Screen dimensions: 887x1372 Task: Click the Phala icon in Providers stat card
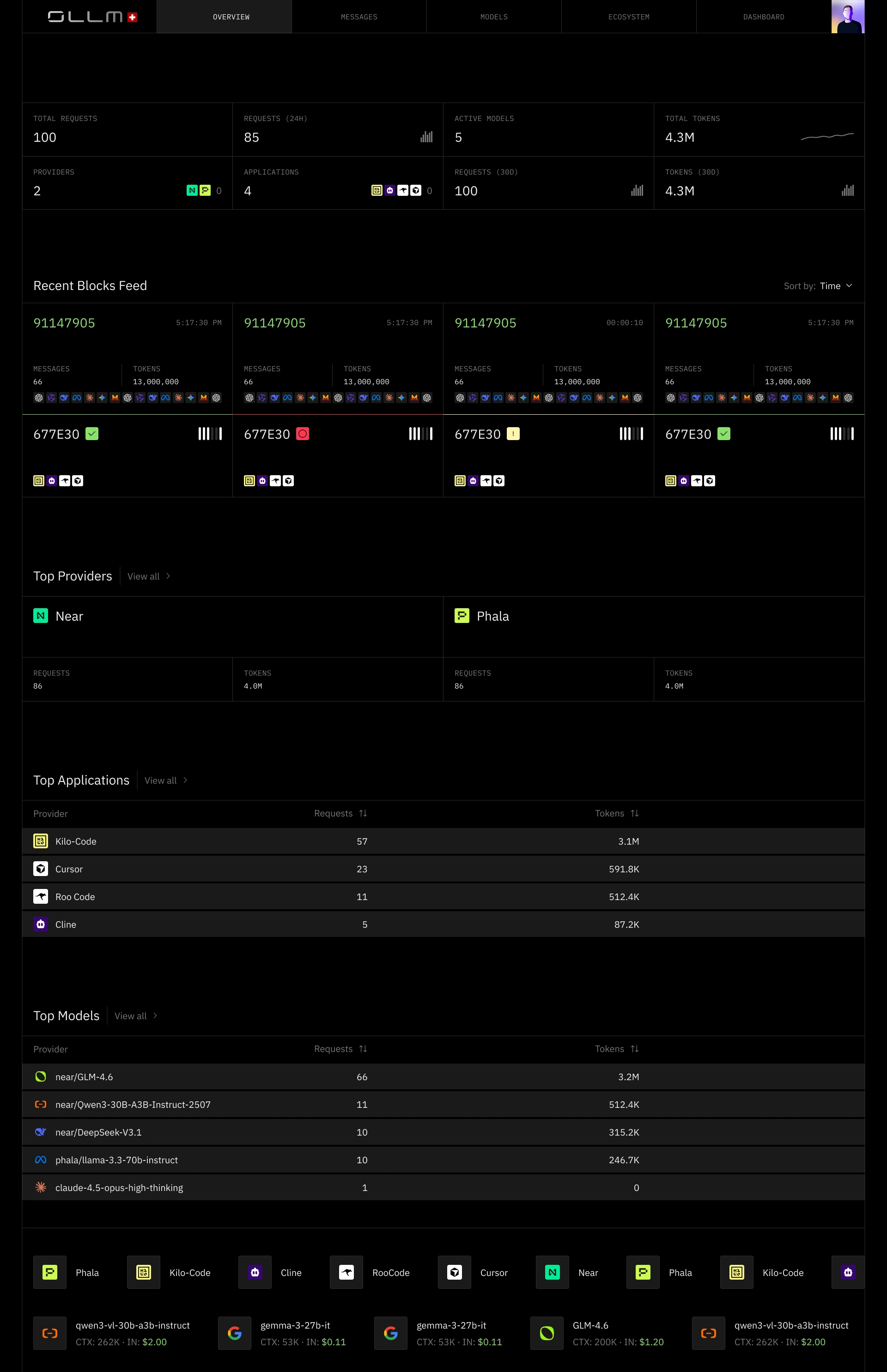click(205, 191)
